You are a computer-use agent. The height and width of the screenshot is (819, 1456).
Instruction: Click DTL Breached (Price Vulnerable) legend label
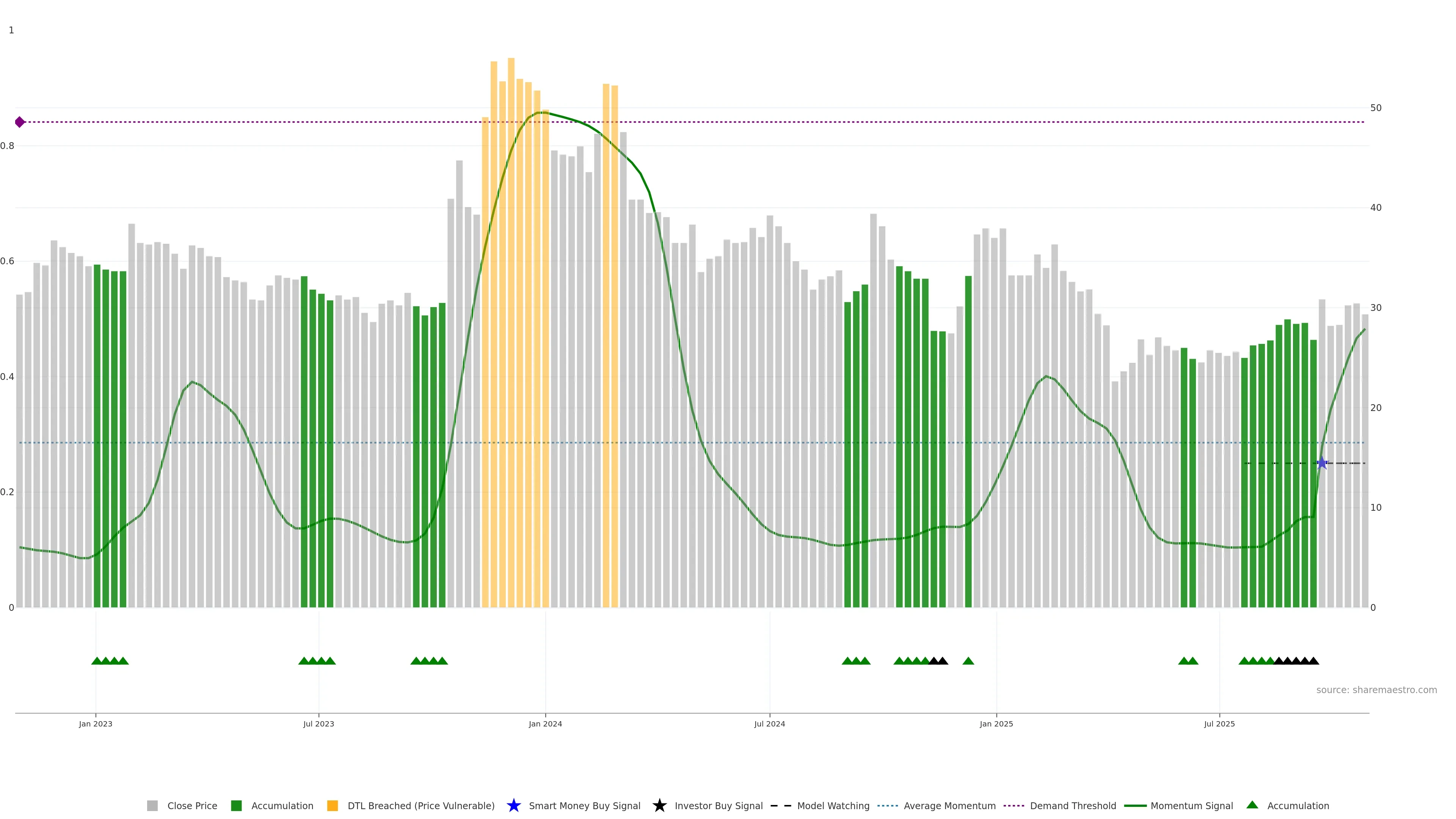(420, 805)
